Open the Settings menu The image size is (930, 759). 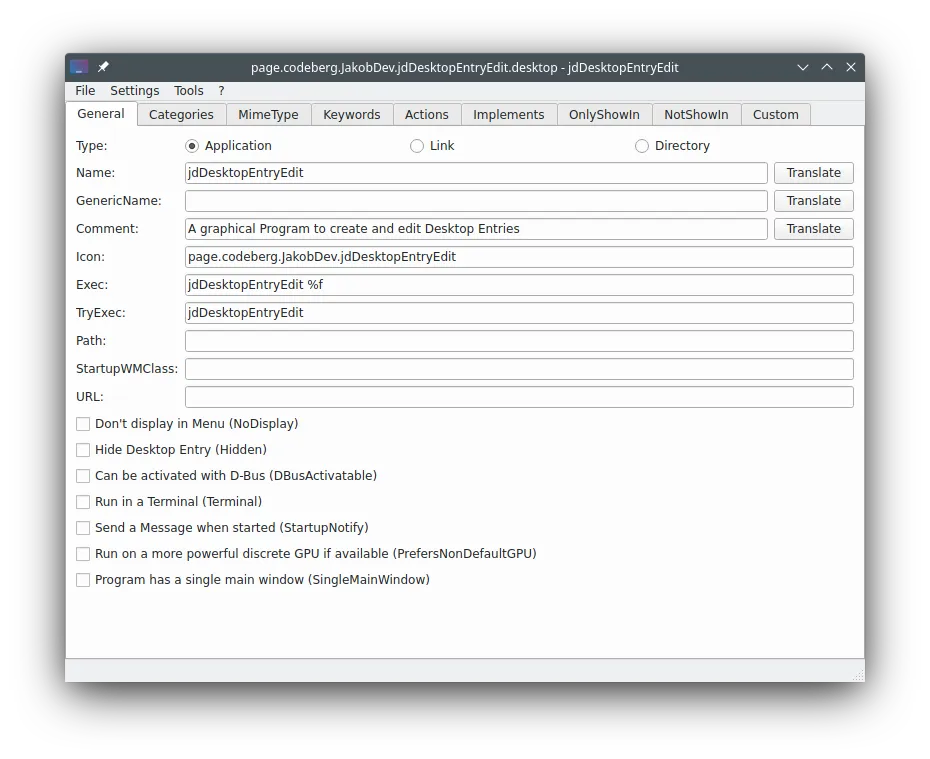[134, 90]
